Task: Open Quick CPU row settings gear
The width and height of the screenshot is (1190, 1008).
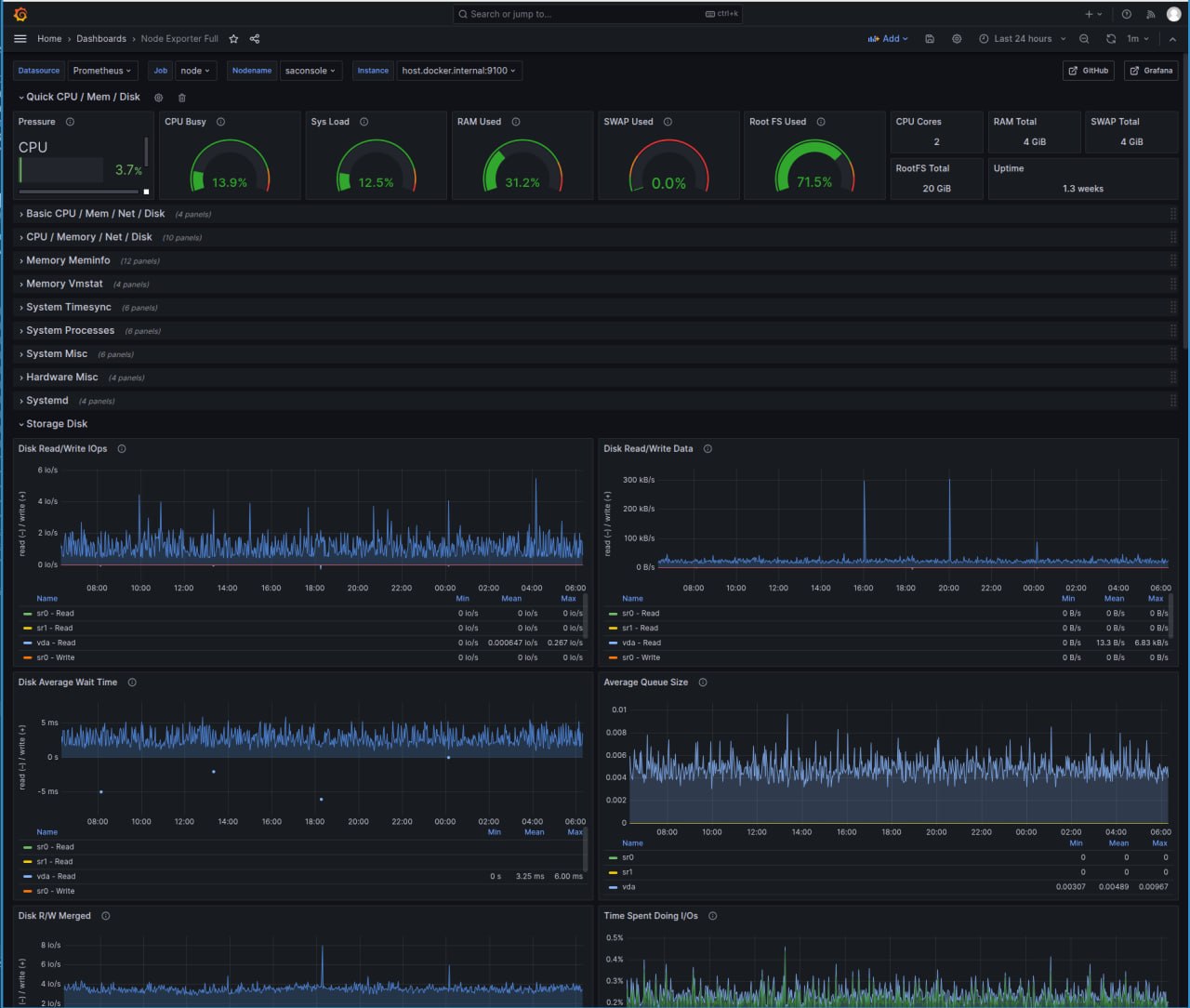Action: pos(158,98)
